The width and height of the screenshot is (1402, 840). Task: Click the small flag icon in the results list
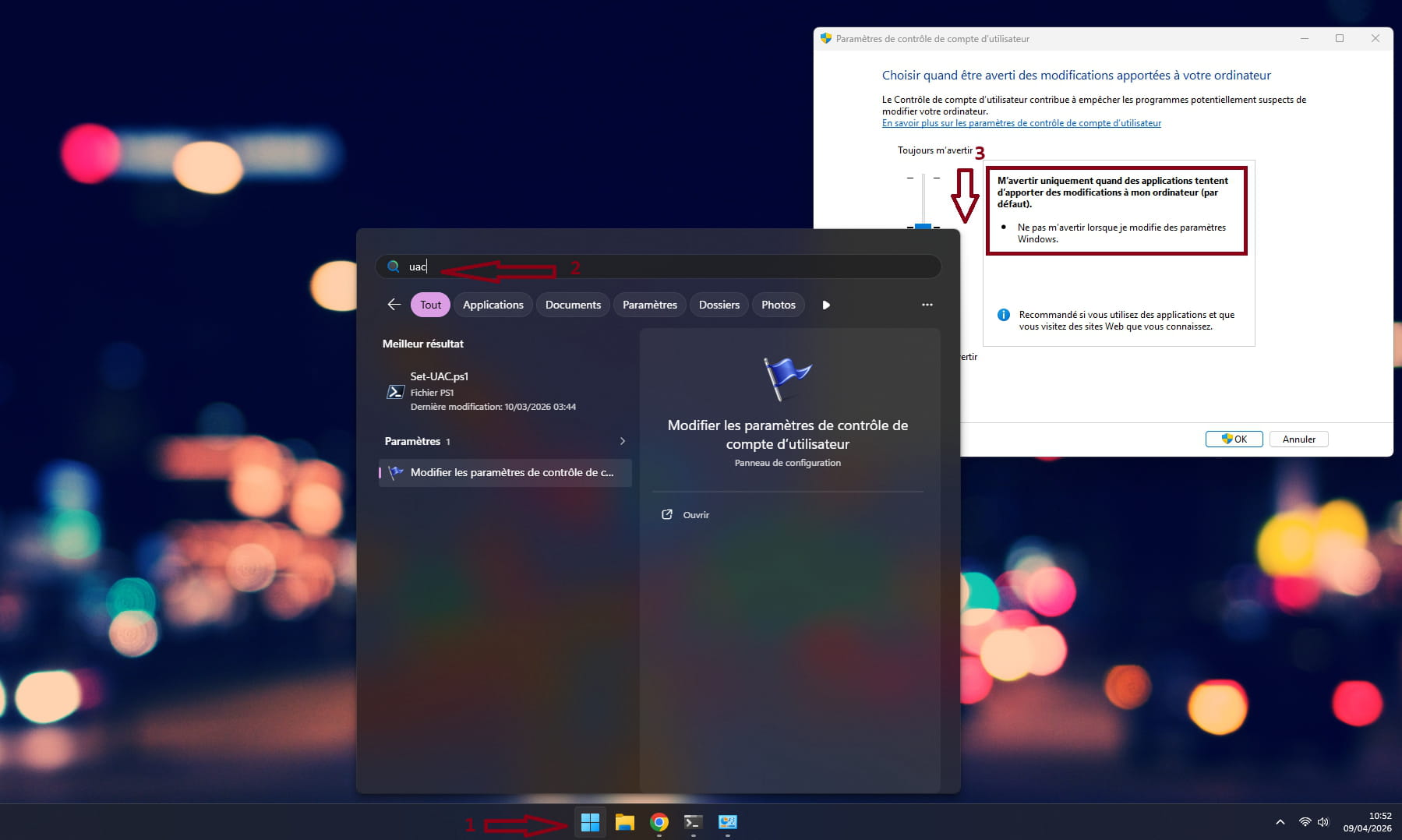(x=396, y=472)
